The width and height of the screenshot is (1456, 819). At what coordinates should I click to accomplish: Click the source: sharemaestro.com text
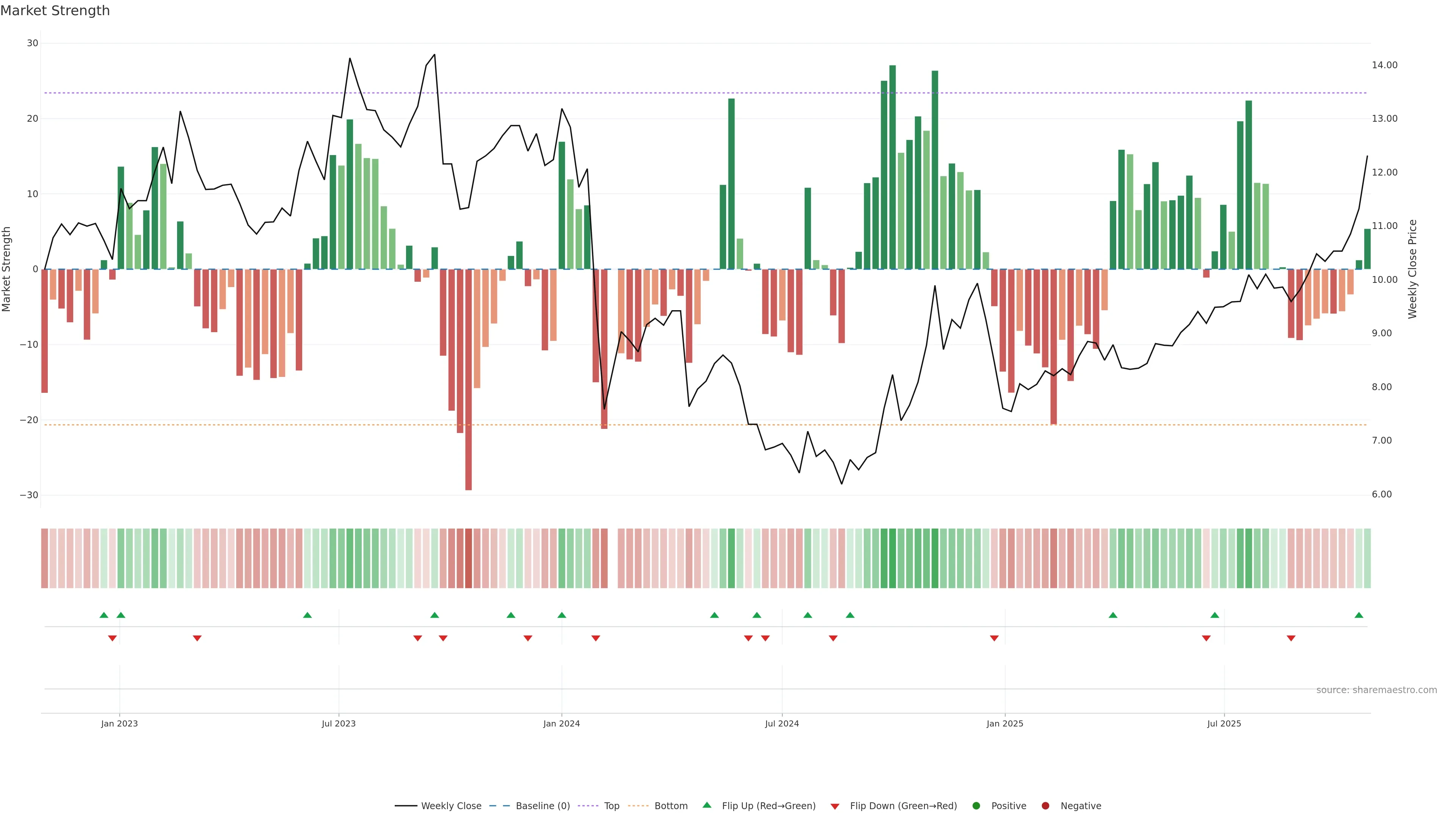pyautogui.click(x=1376, y=690)
